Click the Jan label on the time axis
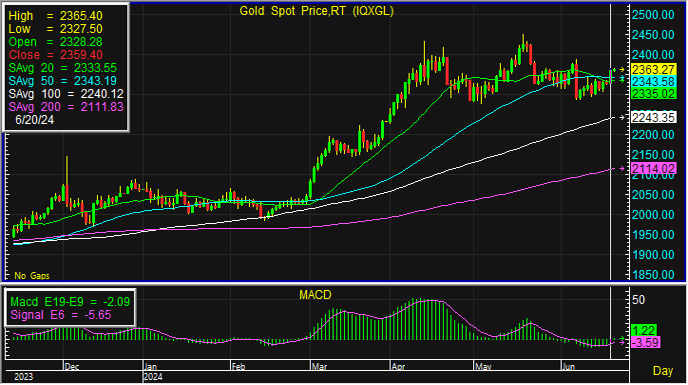The image size is (688, 385). 150,367
